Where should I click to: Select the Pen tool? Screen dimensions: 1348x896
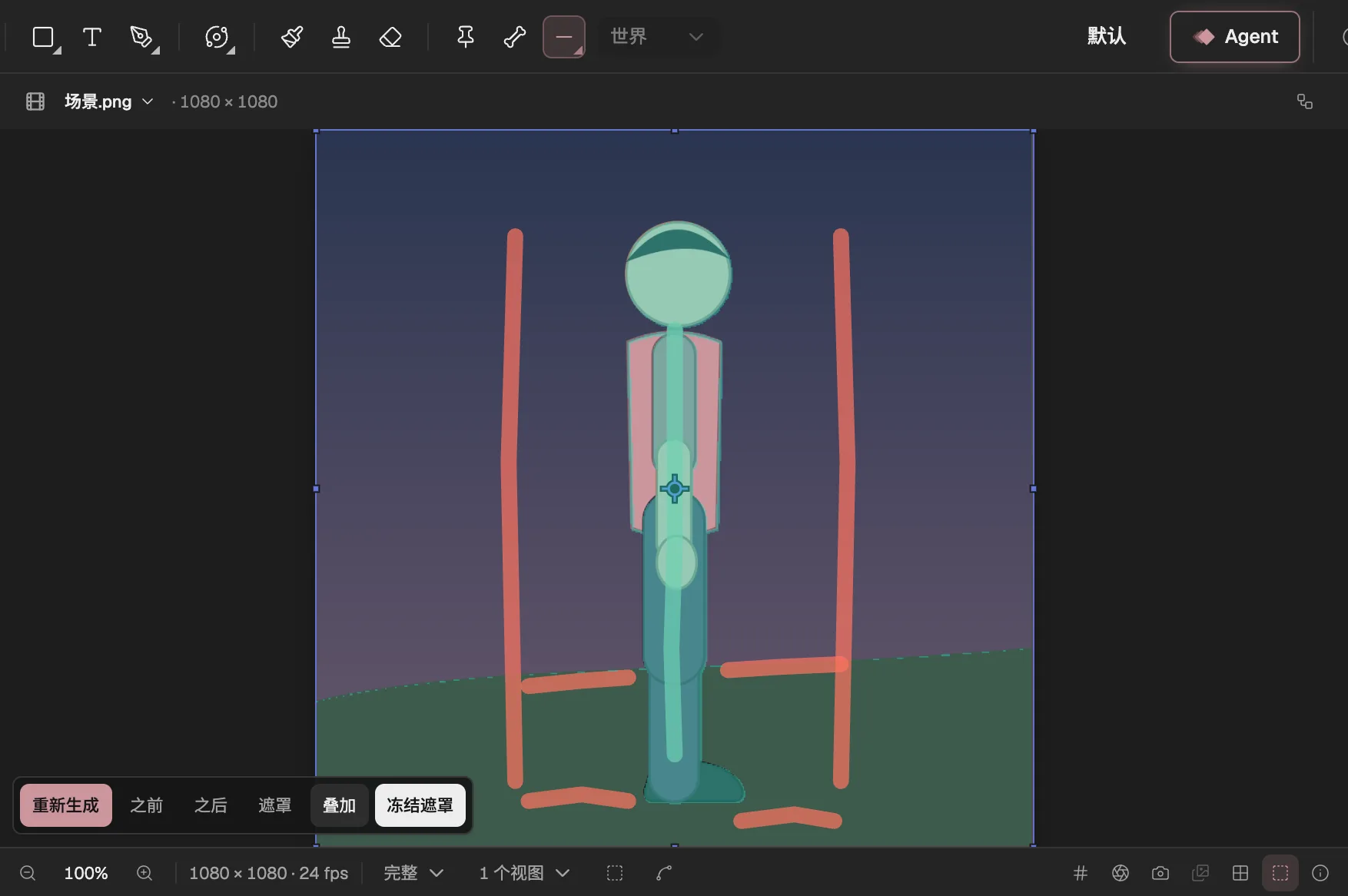click(141, 37)
